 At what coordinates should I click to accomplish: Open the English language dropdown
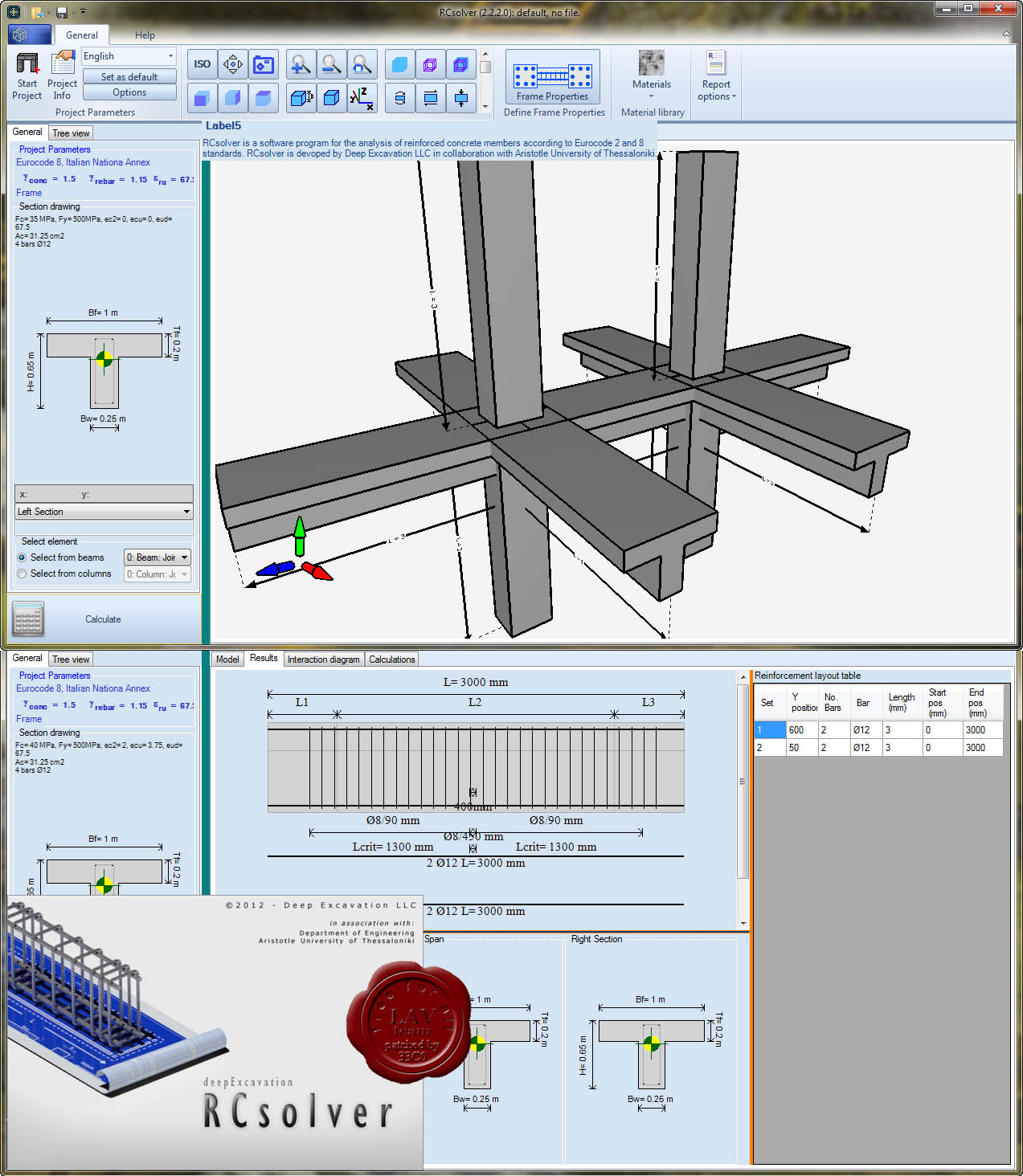(x=129, y=56)
